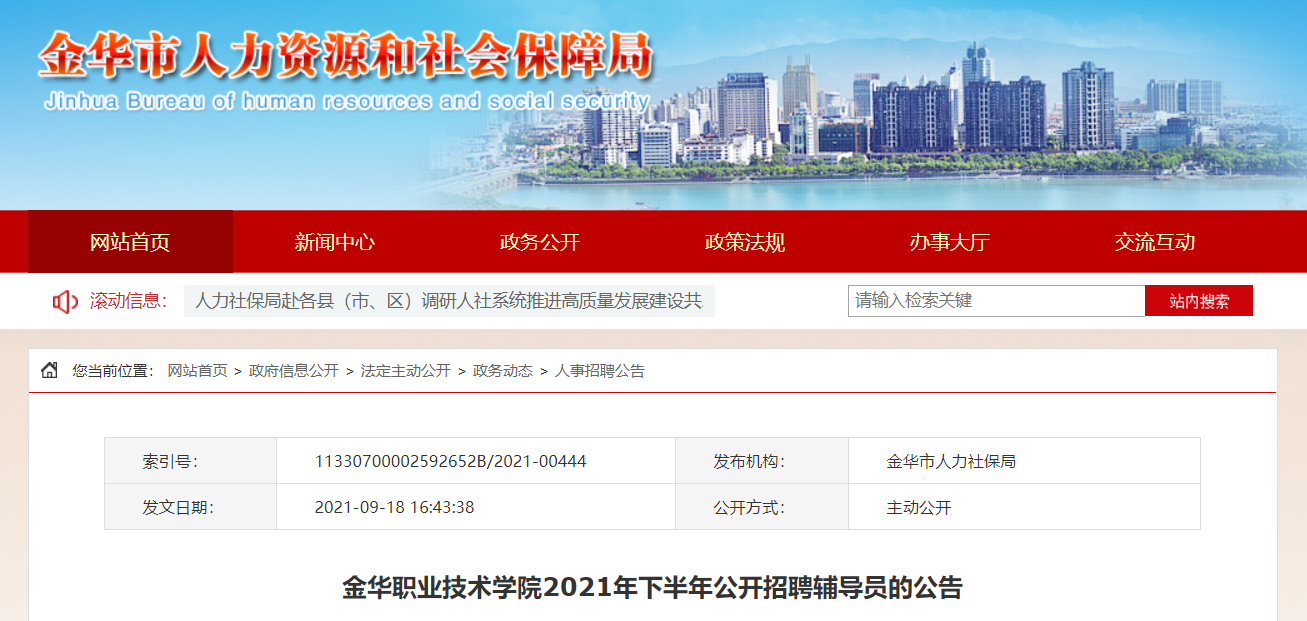The image size is (1307, 621).
Task: Click the home icon in breadcrumb
Action: [49, 371]
